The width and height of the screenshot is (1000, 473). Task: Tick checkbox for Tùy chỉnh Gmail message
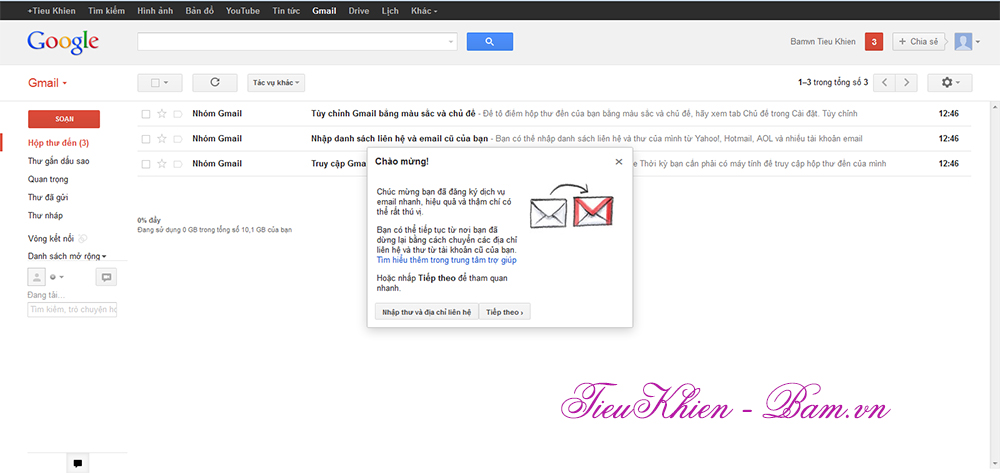click(x=146, y=114)
